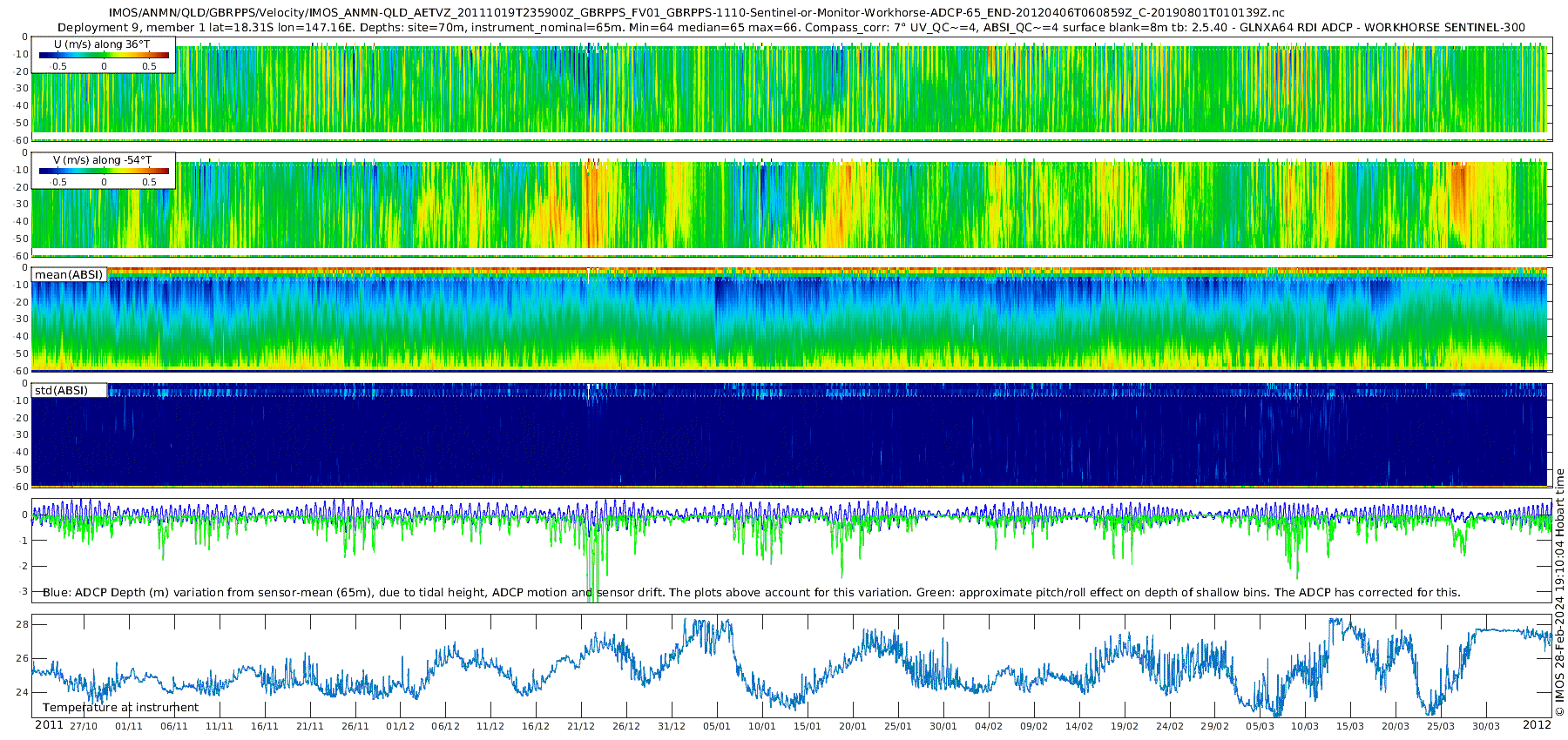Viewport: 1568px width, 740px height.
Task: Click the -3 tick on depth variation axis
Action: click(x=24, y=591)
